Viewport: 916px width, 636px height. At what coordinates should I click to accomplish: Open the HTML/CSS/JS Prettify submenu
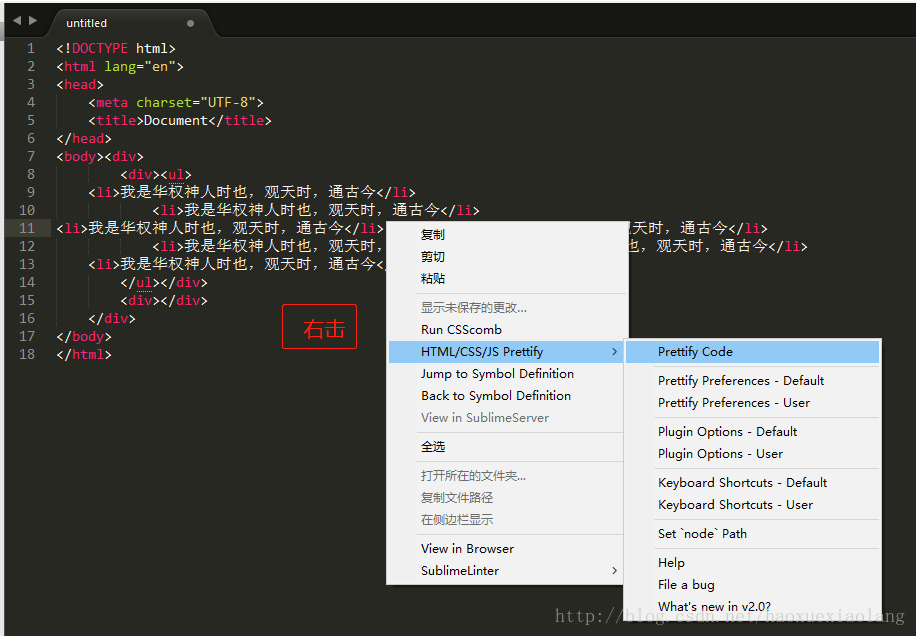click(507, 352)
